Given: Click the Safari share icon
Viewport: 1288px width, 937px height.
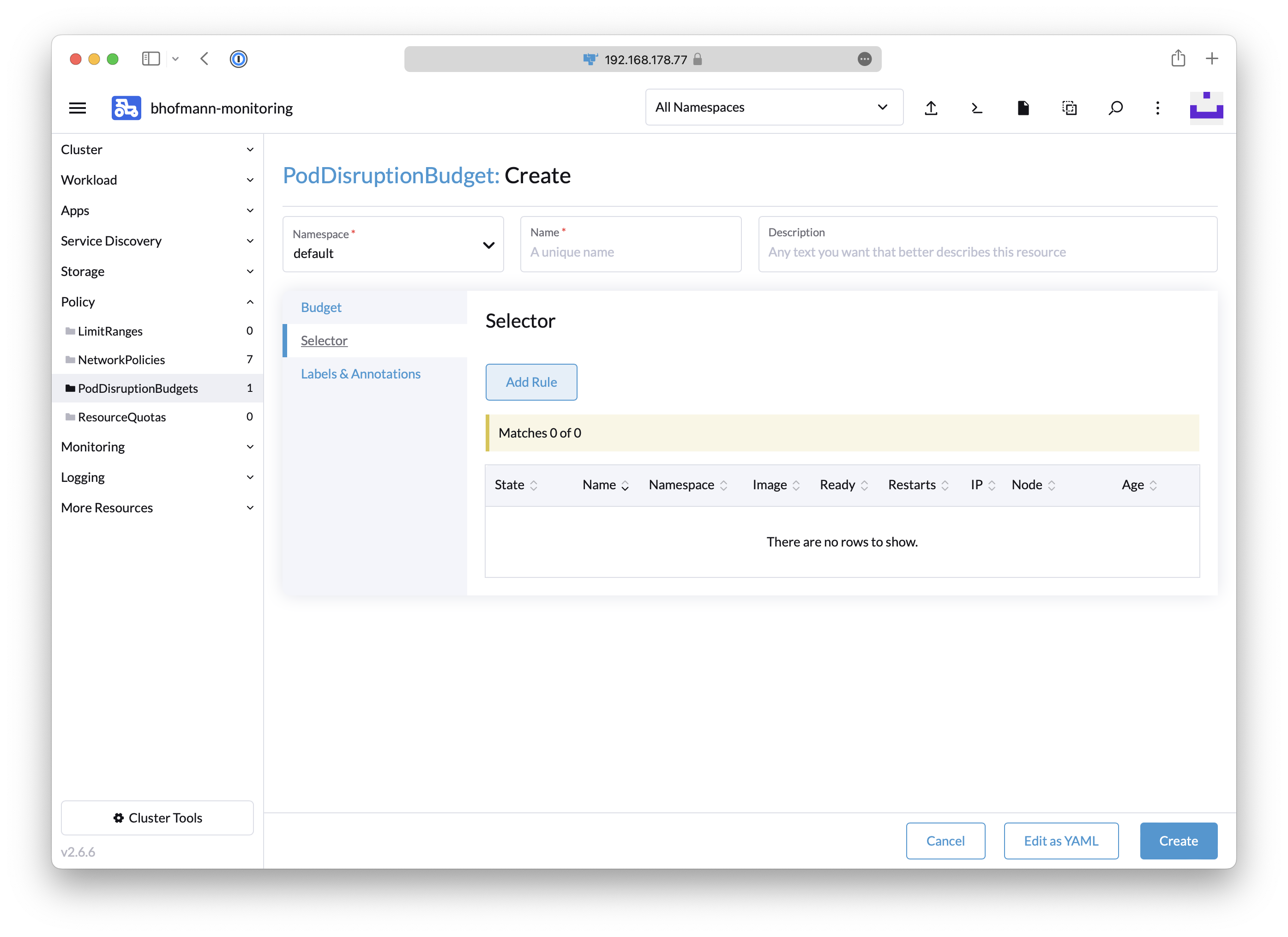Looking at the screenshot, I should point(1178,58).
